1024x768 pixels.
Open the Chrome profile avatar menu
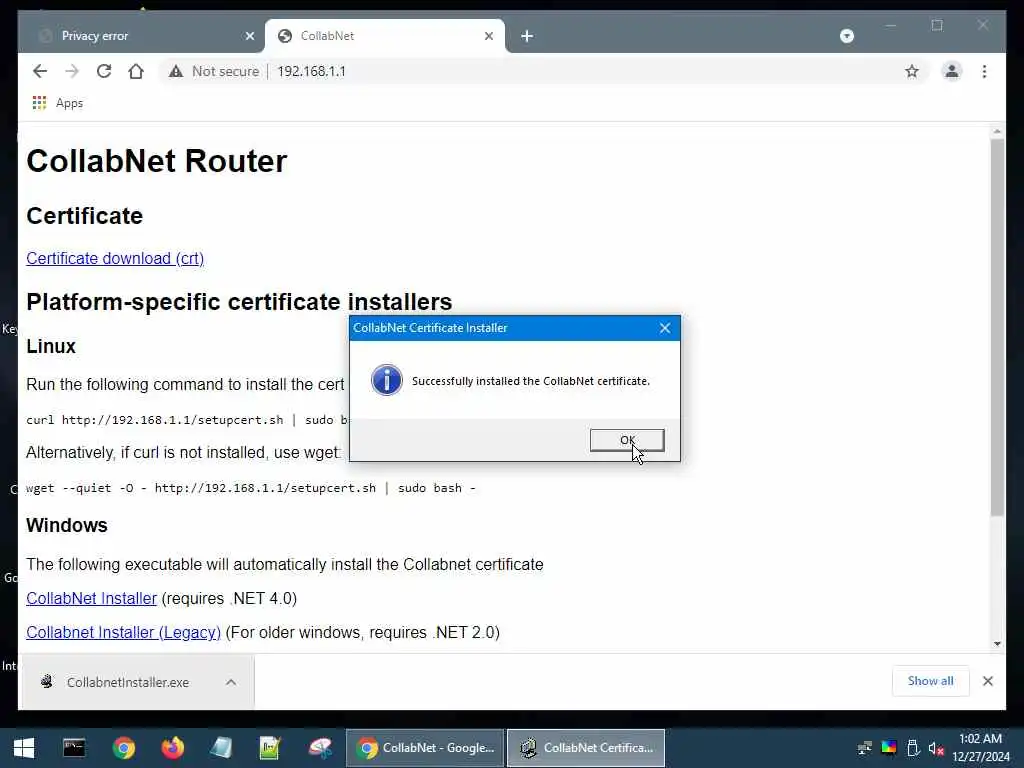952,71
